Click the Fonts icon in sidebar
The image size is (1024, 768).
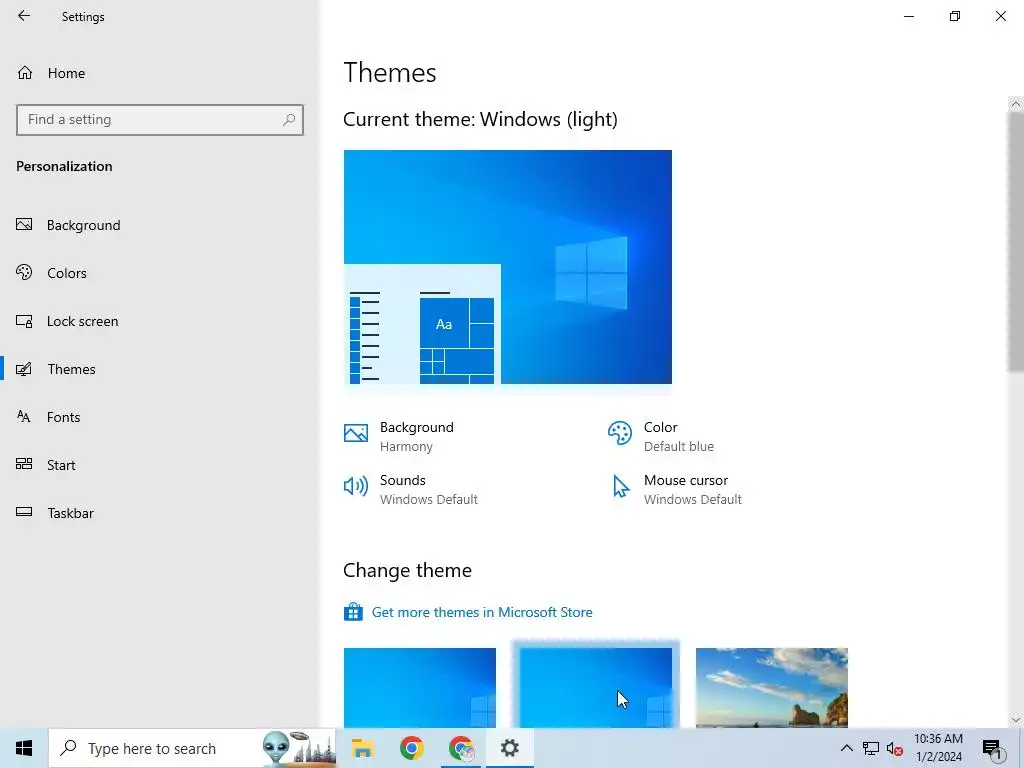24,417
